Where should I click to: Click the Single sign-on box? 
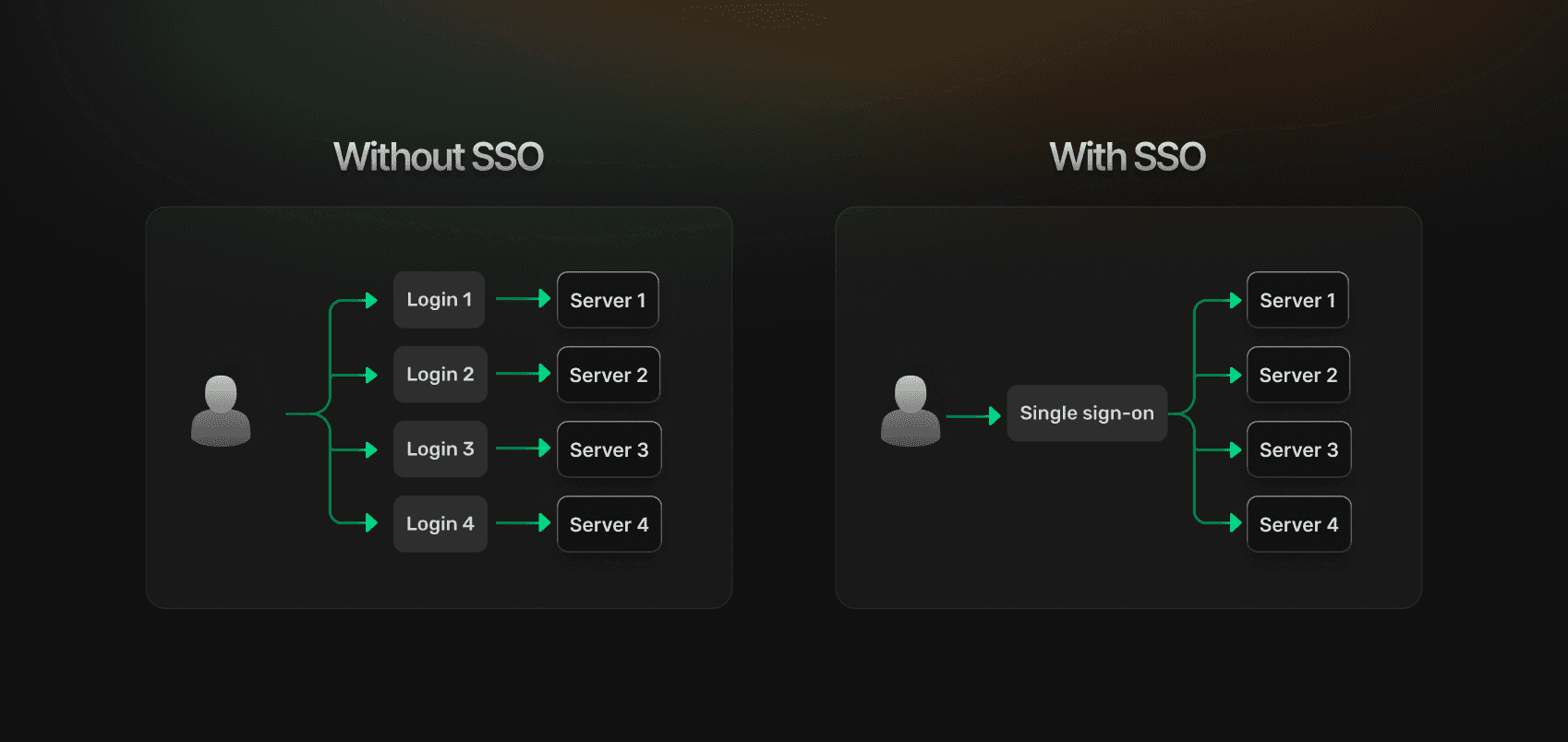[x=1087, y=413]
